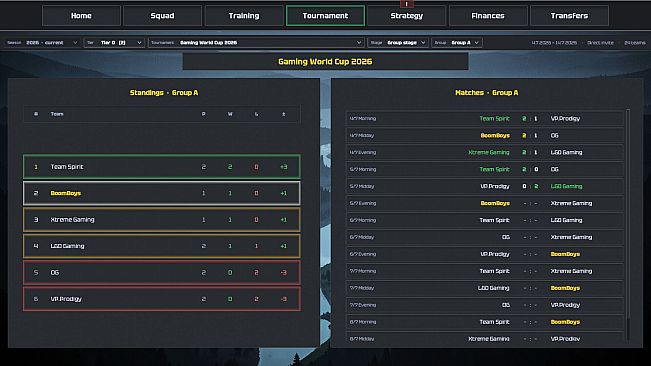
Task: Click Team Spirit's +3 differential value
Action: click(x=284, y=167)
